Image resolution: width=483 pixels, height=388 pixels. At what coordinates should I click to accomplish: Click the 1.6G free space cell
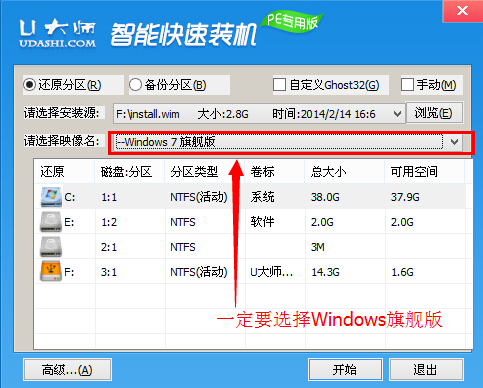(x=402, y=272)
